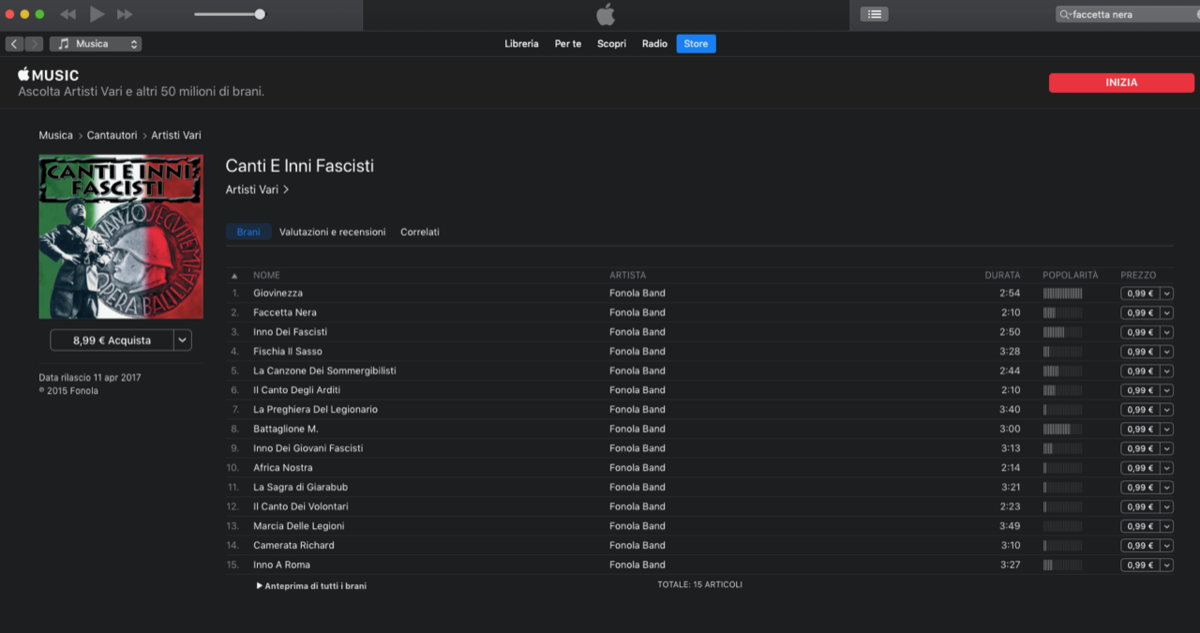Expand the album purchase options arrow
Image resolution: width=1200 pixels, height=633 pixels.
click(182, 340)
